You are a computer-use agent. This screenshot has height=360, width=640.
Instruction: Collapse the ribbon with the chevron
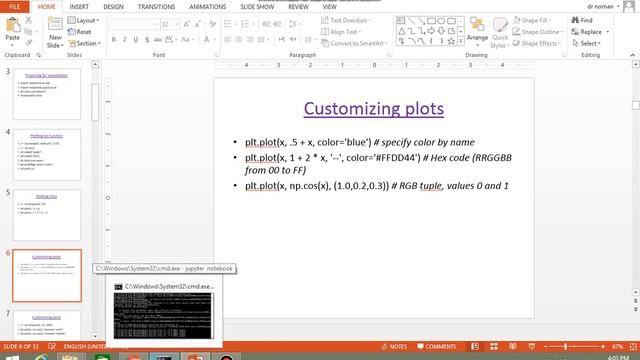point(632,55)
